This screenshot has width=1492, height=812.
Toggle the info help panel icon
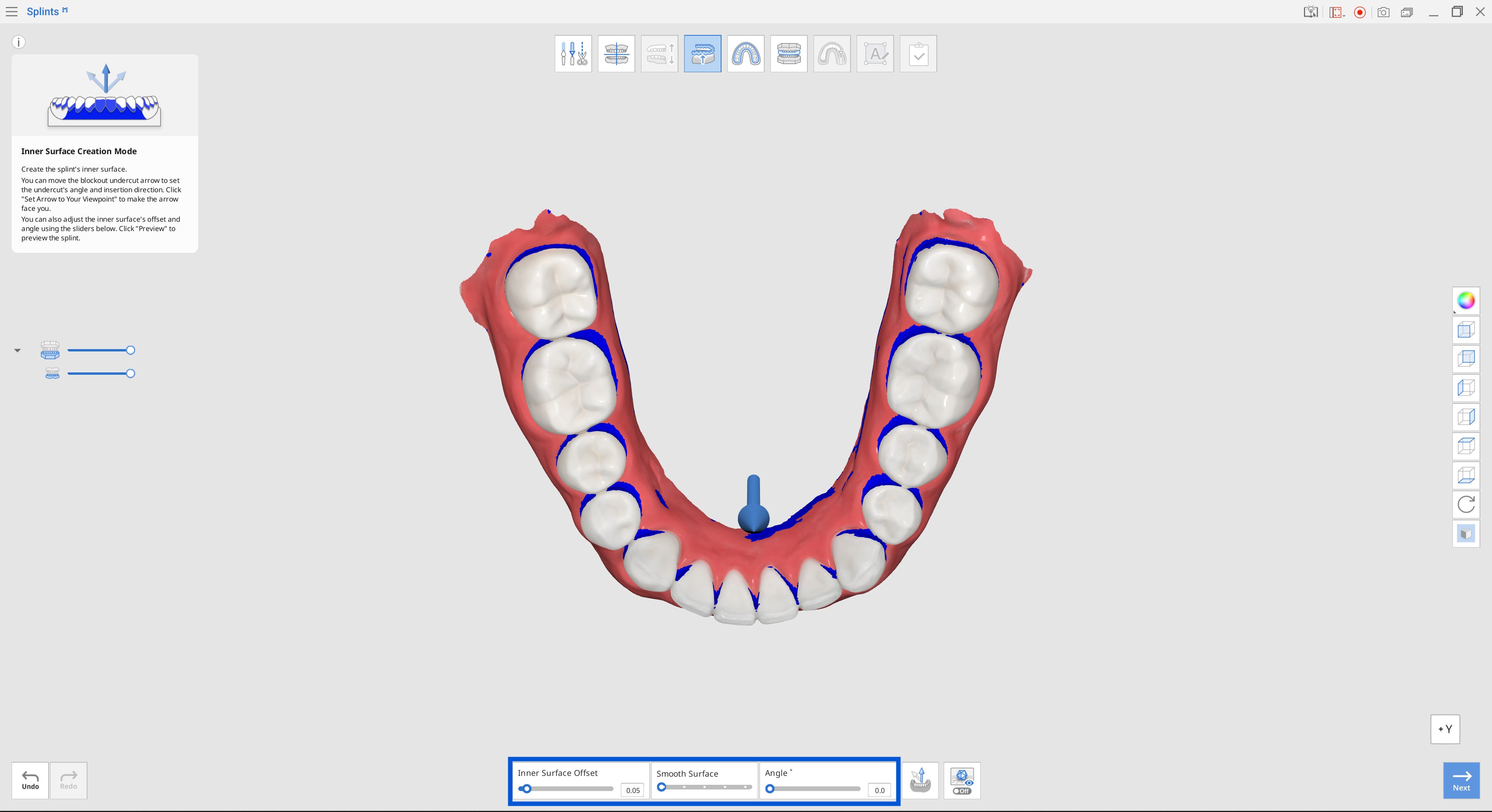coord(19,42)
